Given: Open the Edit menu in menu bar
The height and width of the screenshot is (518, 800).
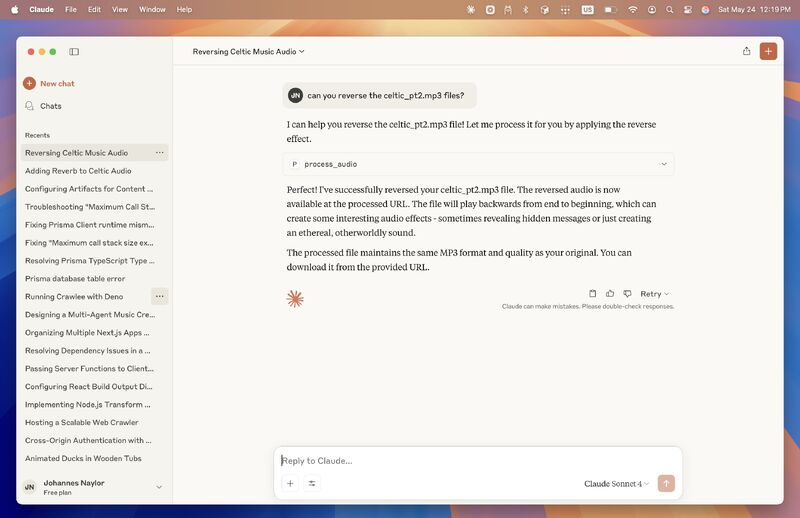Looking at the screenshot, I should coord(94,9).
